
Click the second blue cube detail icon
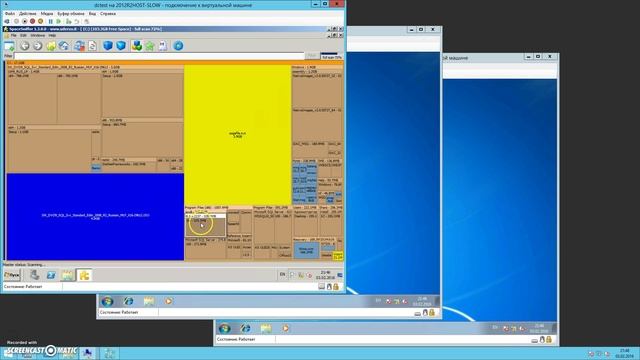coord(121,46)
